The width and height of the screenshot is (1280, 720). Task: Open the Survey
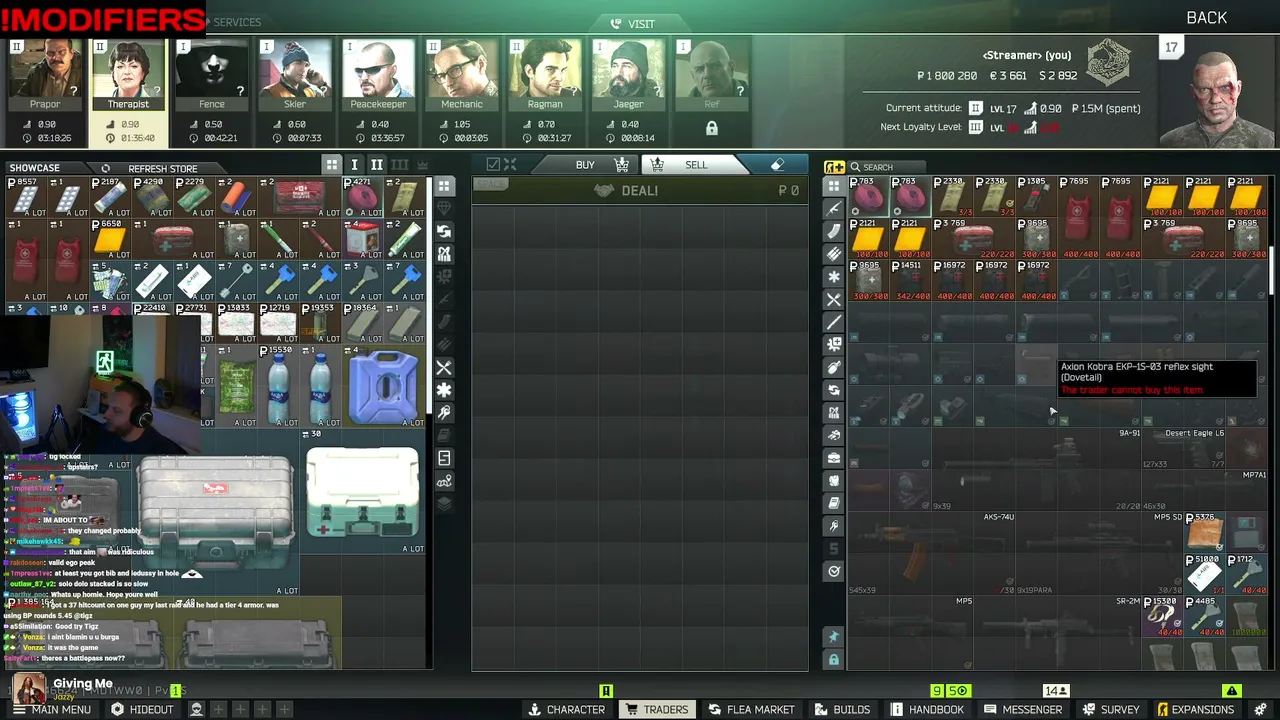pyautogui.click(x=1110, y=709)
